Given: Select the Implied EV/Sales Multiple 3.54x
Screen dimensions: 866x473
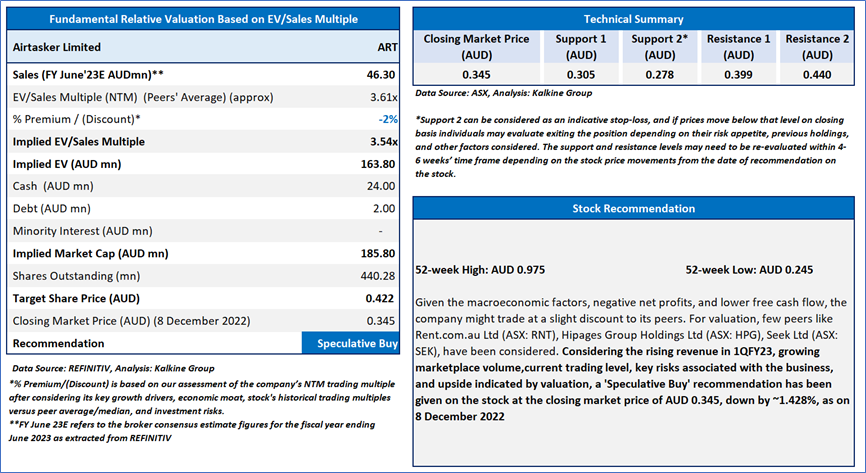Looking at the screenshot, I should [x=383, y=142].
